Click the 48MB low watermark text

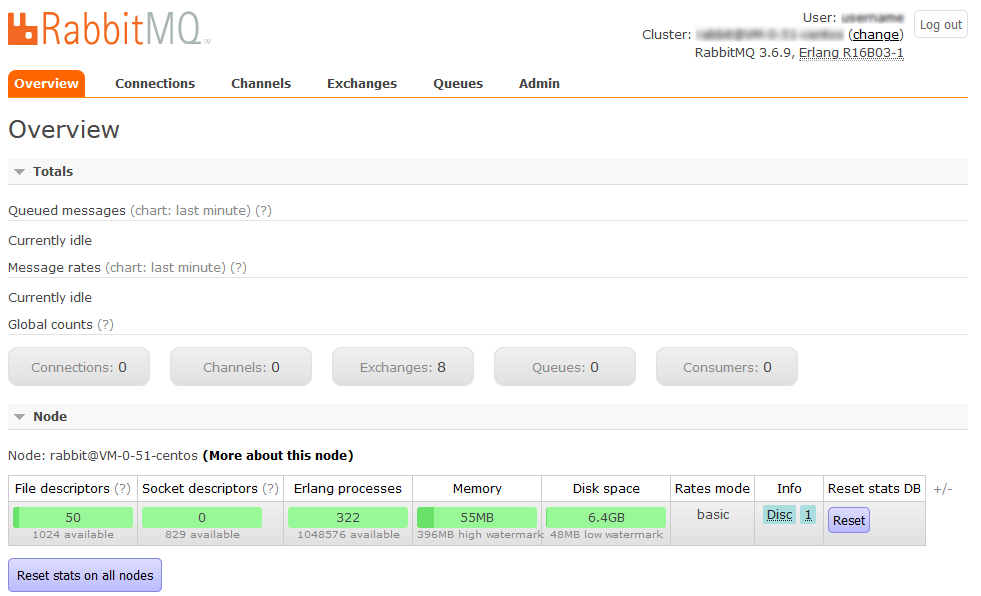click(606, 535)
